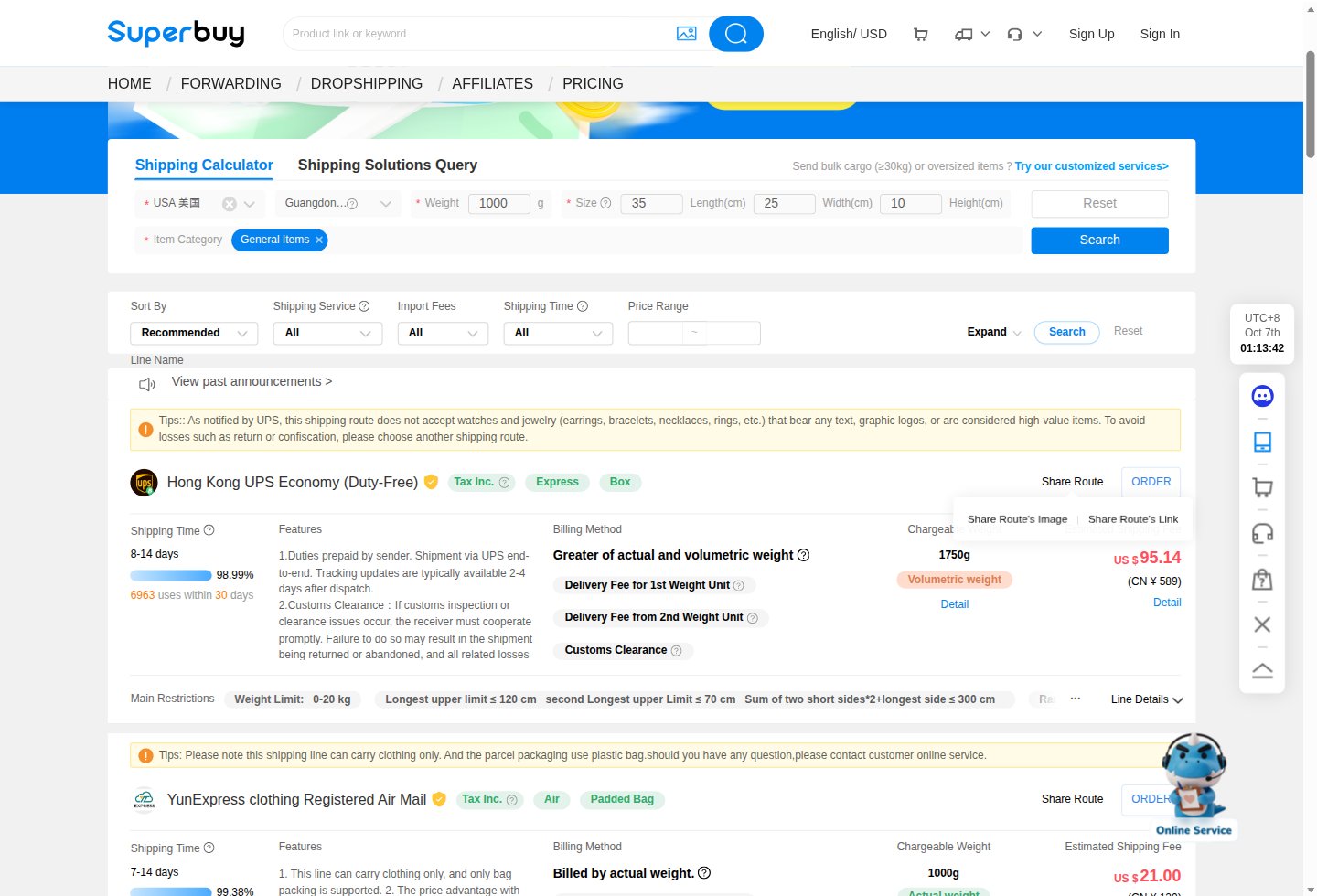
Task: Go to FORWARDING menu
Action: [x=231, y=83]
